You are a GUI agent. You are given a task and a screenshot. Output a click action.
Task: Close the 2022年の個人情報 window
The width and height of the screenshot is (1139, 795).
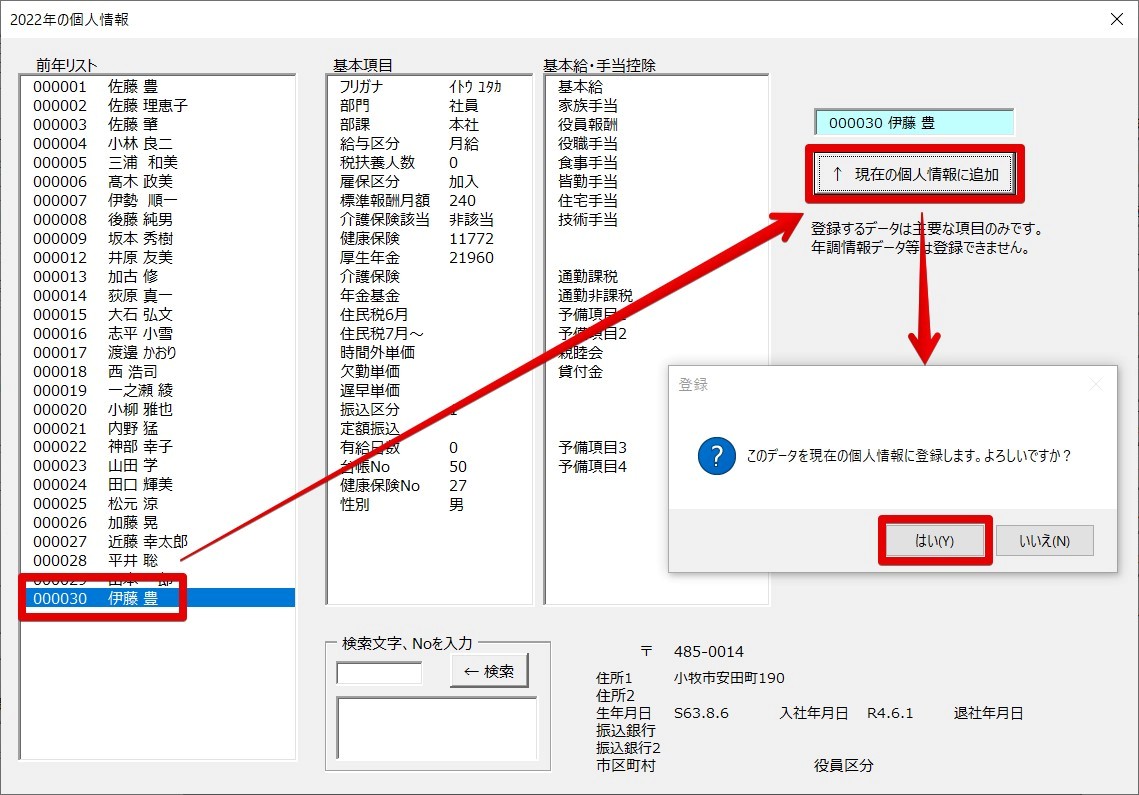coord(1116,19)
